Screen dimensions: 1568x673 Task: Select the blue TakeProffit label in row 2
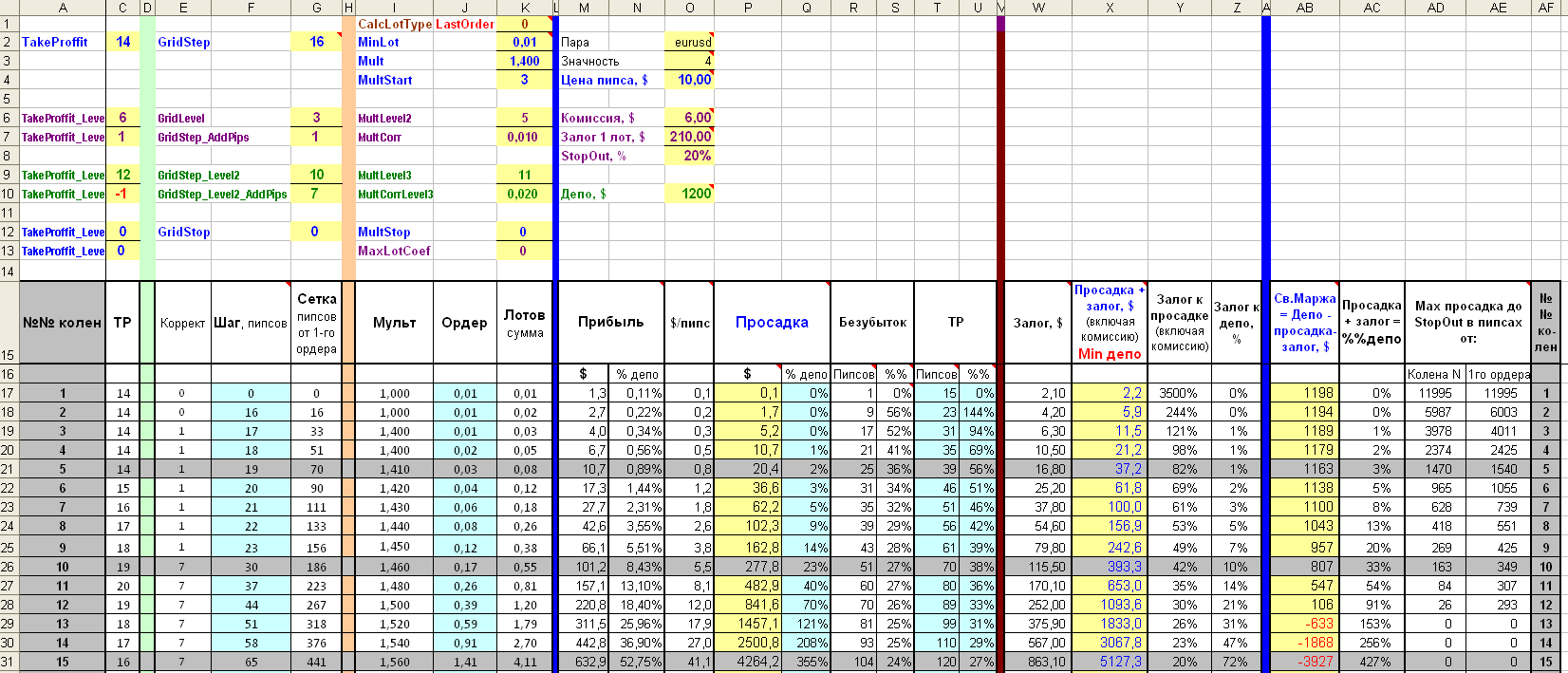click(x=54, y=43)
